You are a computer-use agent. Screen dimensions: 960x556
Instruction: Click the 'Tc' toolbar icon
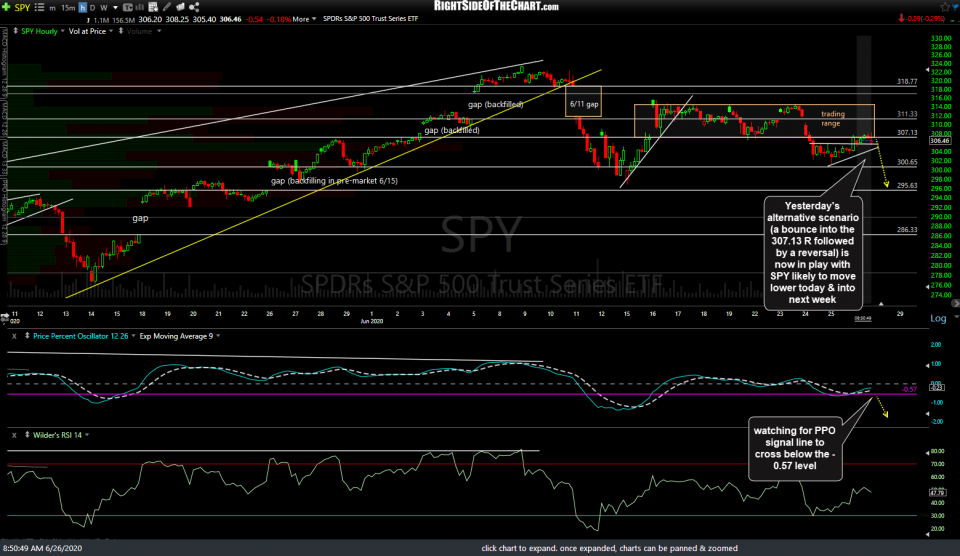coord(129,7)
